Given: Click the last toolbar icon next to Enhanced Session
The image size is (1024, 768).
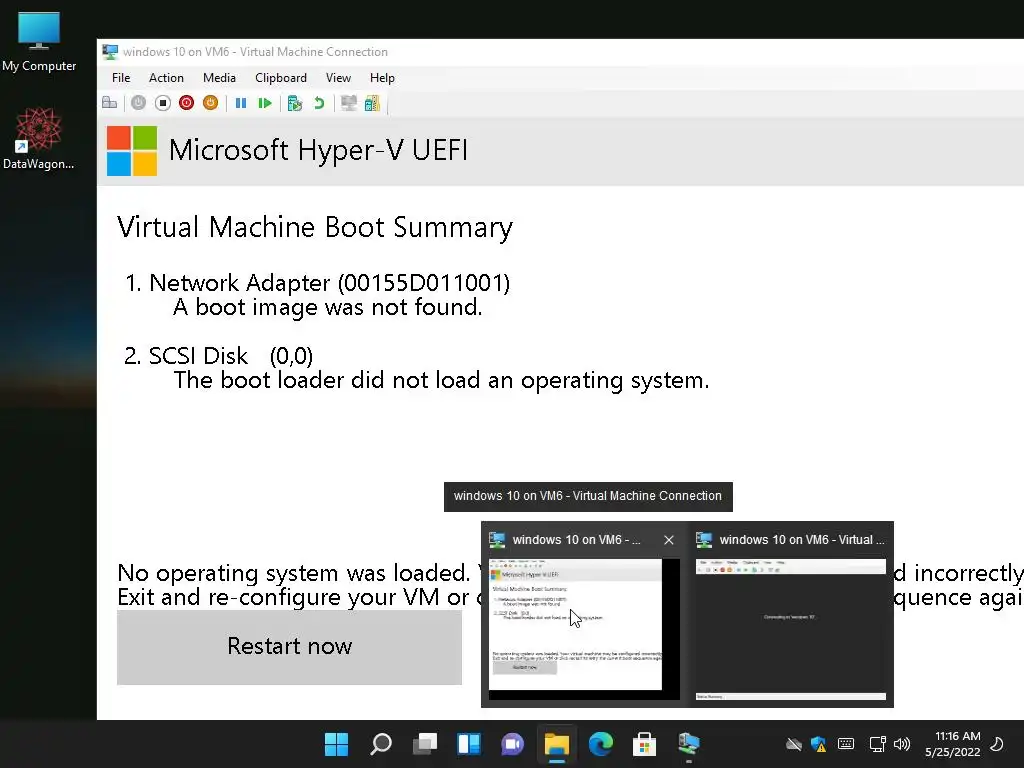Looking at the screenshot, I should (x=372, y=103).
